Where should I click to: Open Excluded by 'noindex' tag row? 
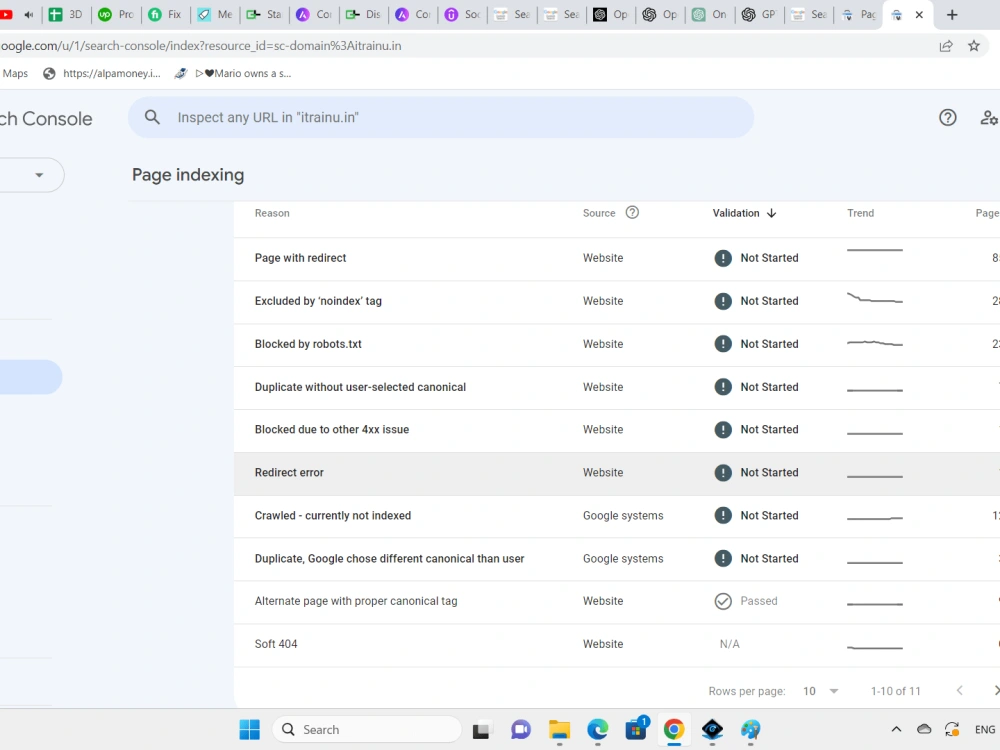[x=617, y=301]
